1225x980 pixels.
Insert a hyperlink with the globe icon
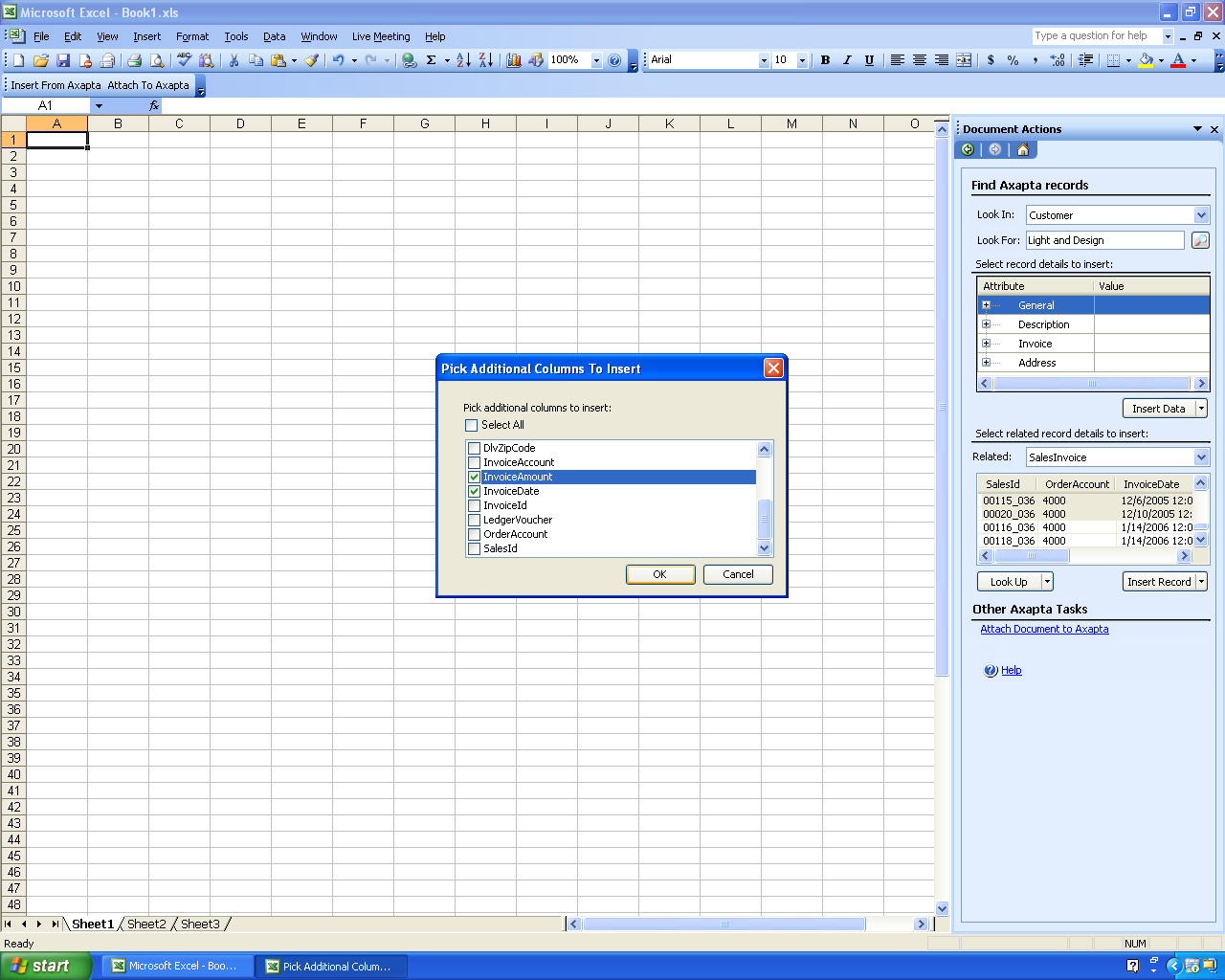tap(410, 60)
